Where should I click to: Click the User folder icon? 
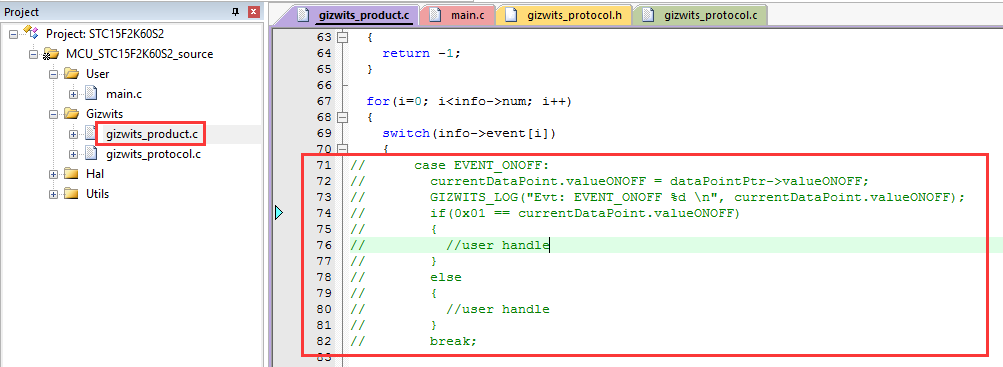click(71, 74)
